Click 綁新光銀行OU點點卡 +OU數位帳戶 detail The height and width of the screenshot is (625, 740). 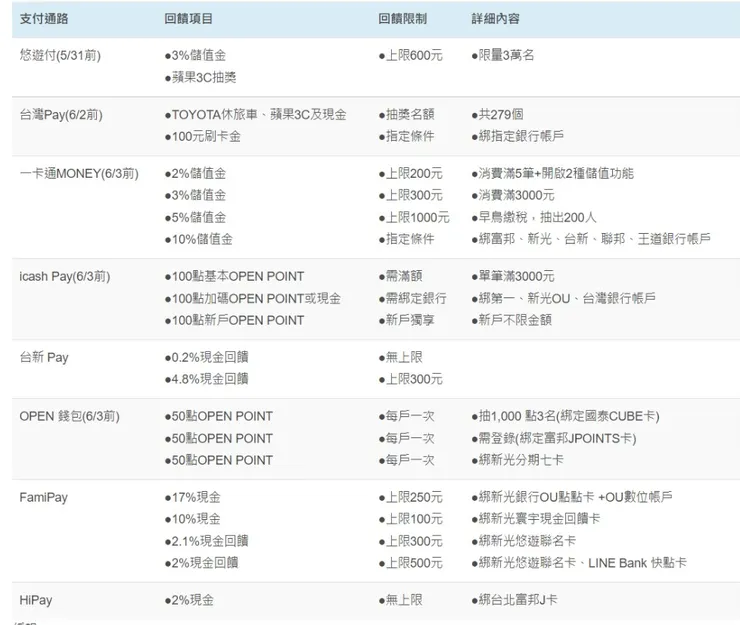572,498
